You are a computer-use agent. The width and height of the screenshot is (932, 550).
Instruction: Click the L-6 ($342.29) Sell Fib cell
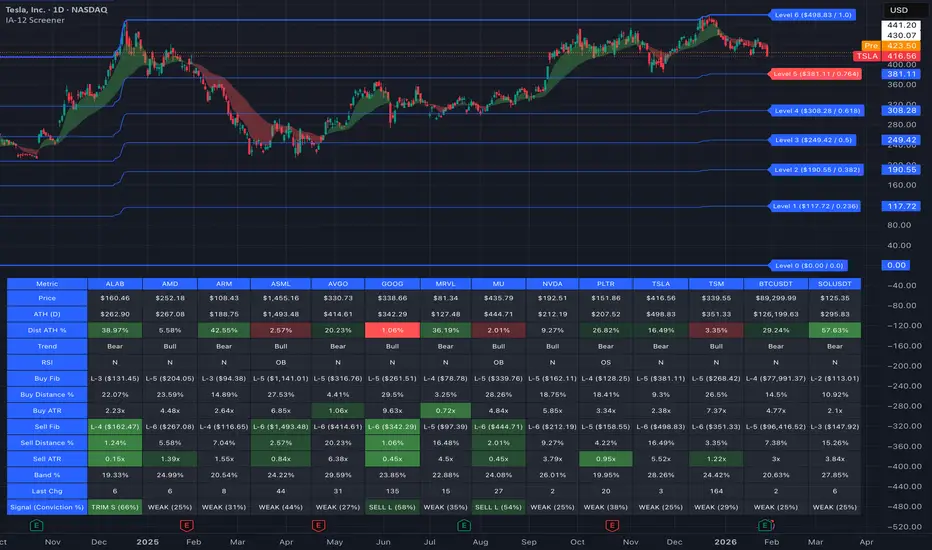coord(392,426)
